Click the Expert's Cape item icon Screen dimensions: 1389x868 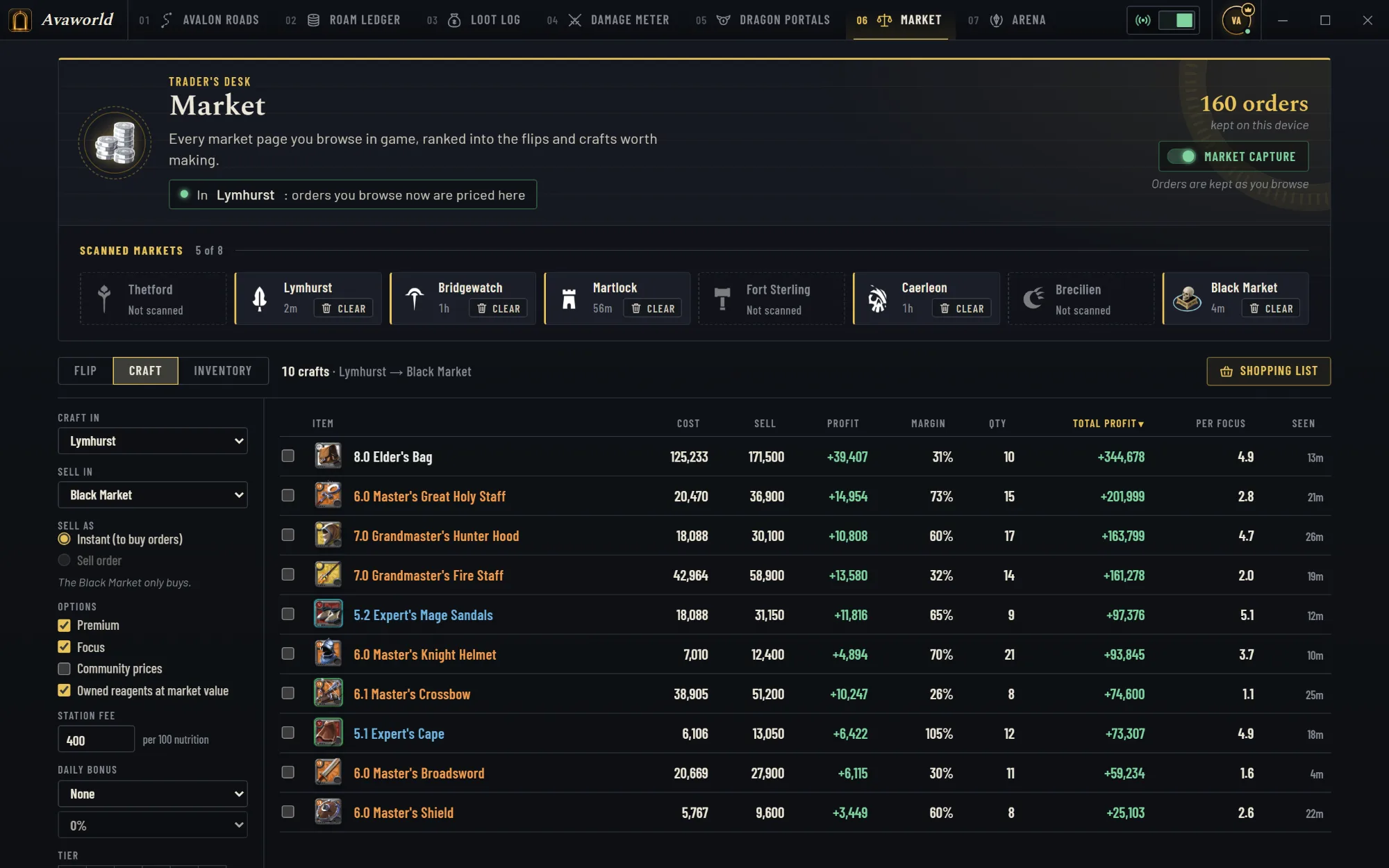click(328, 733)
